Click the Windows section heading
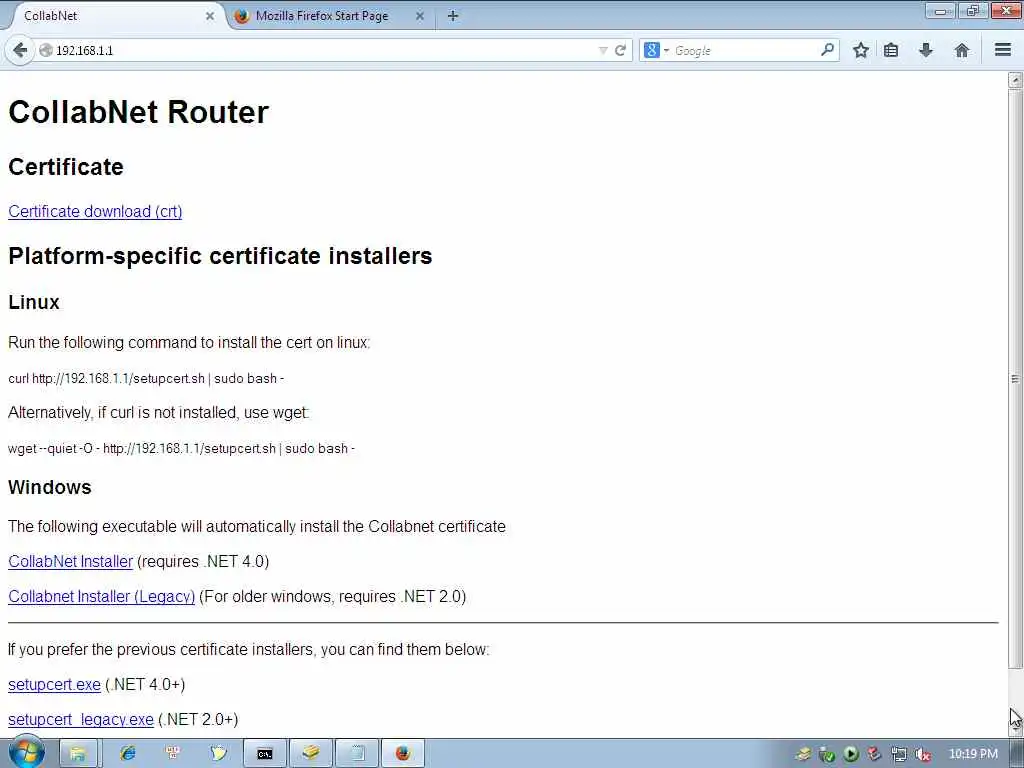Viewport: 1024px width, 768px height. pyautogui.click(x=50, y=487)
